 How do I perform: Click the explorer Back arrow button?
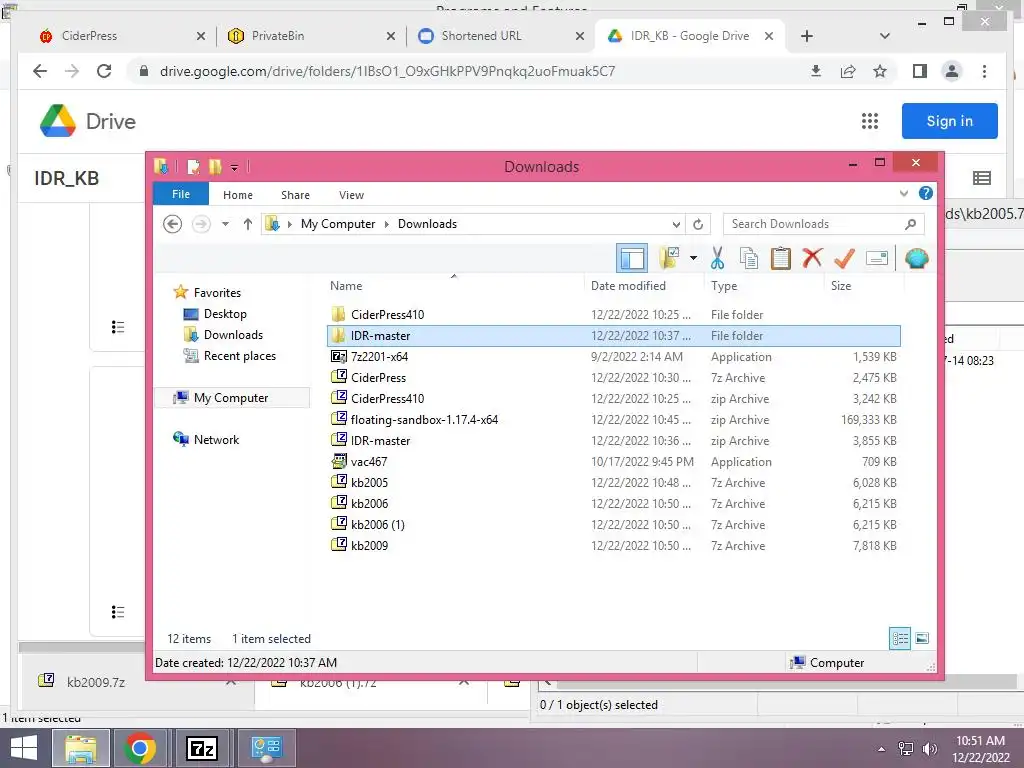[x=172, y=224]
